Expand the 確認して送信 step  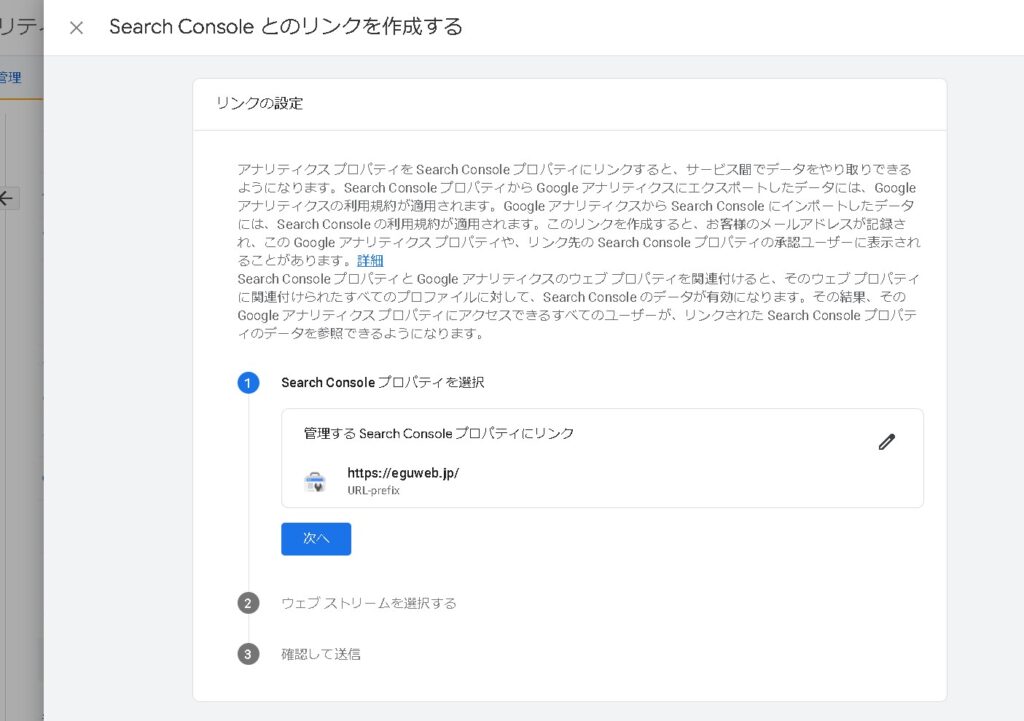click(321, 654)
